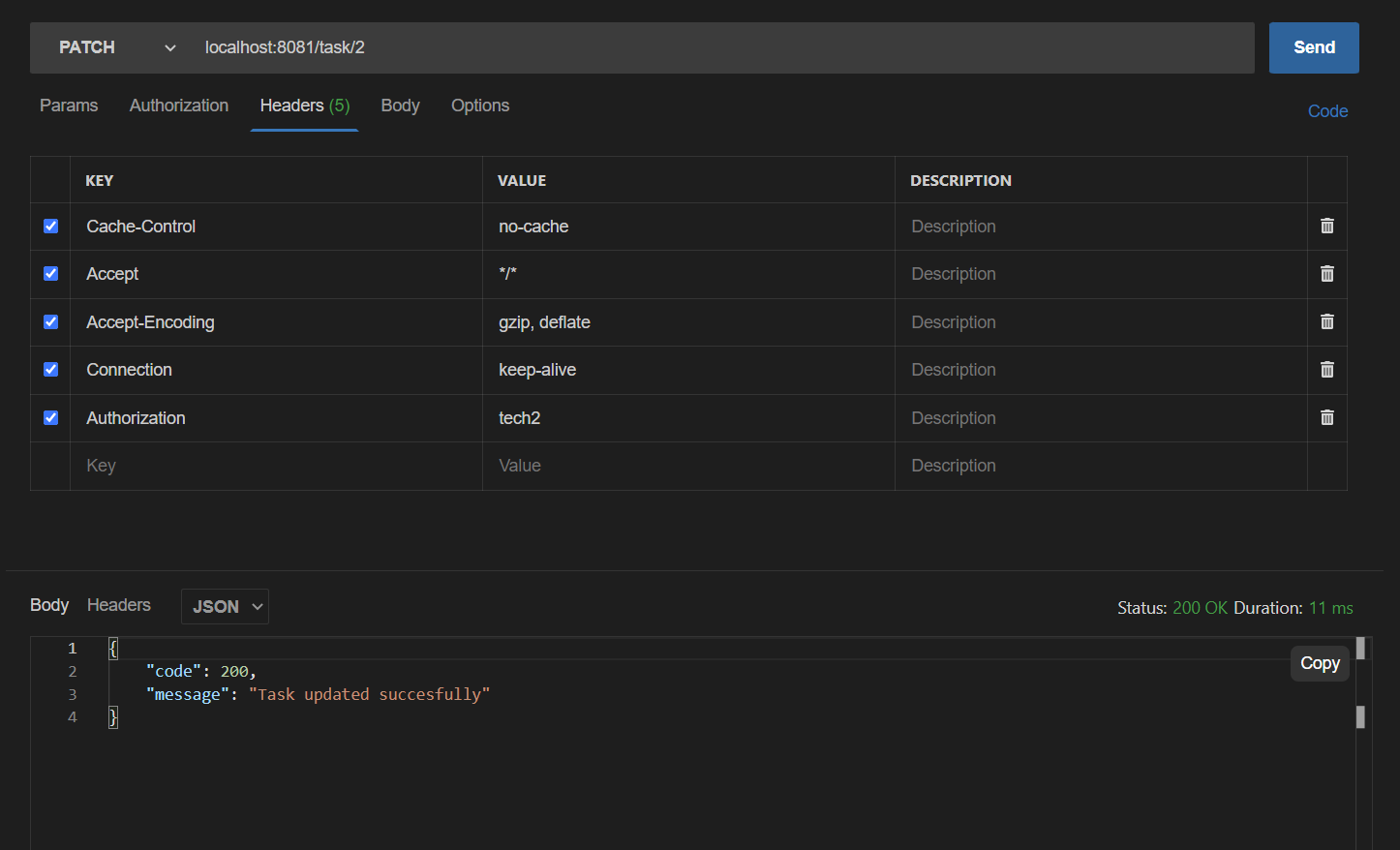Disable the Accept-Encoding header checkbox
Image resolution: width=1400 pixels, height=850 pixels.
(x=50, y=321)
